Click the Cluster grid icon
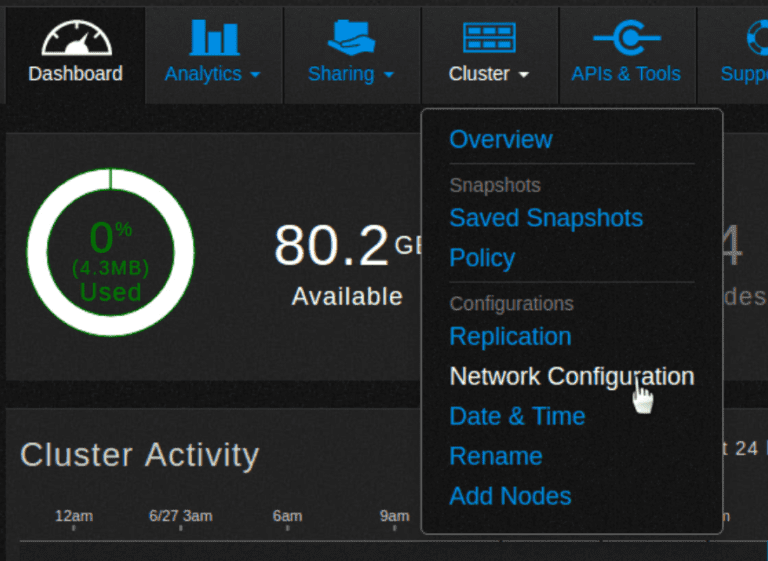Image resolution: width=768 pixels, height=561 pixels. 489,37
